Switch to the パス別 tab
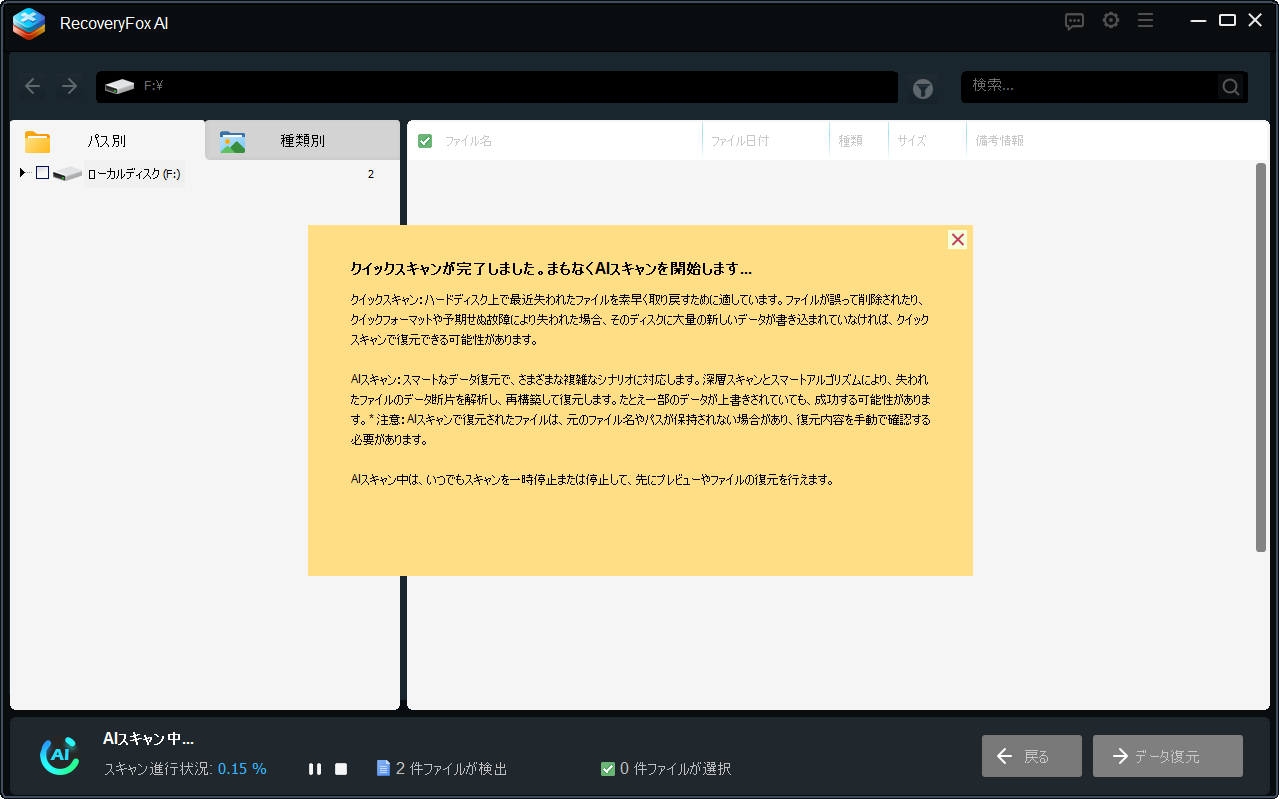This screenshot has width=1279, height=799. pyautogui.click(x=106, y=141)
